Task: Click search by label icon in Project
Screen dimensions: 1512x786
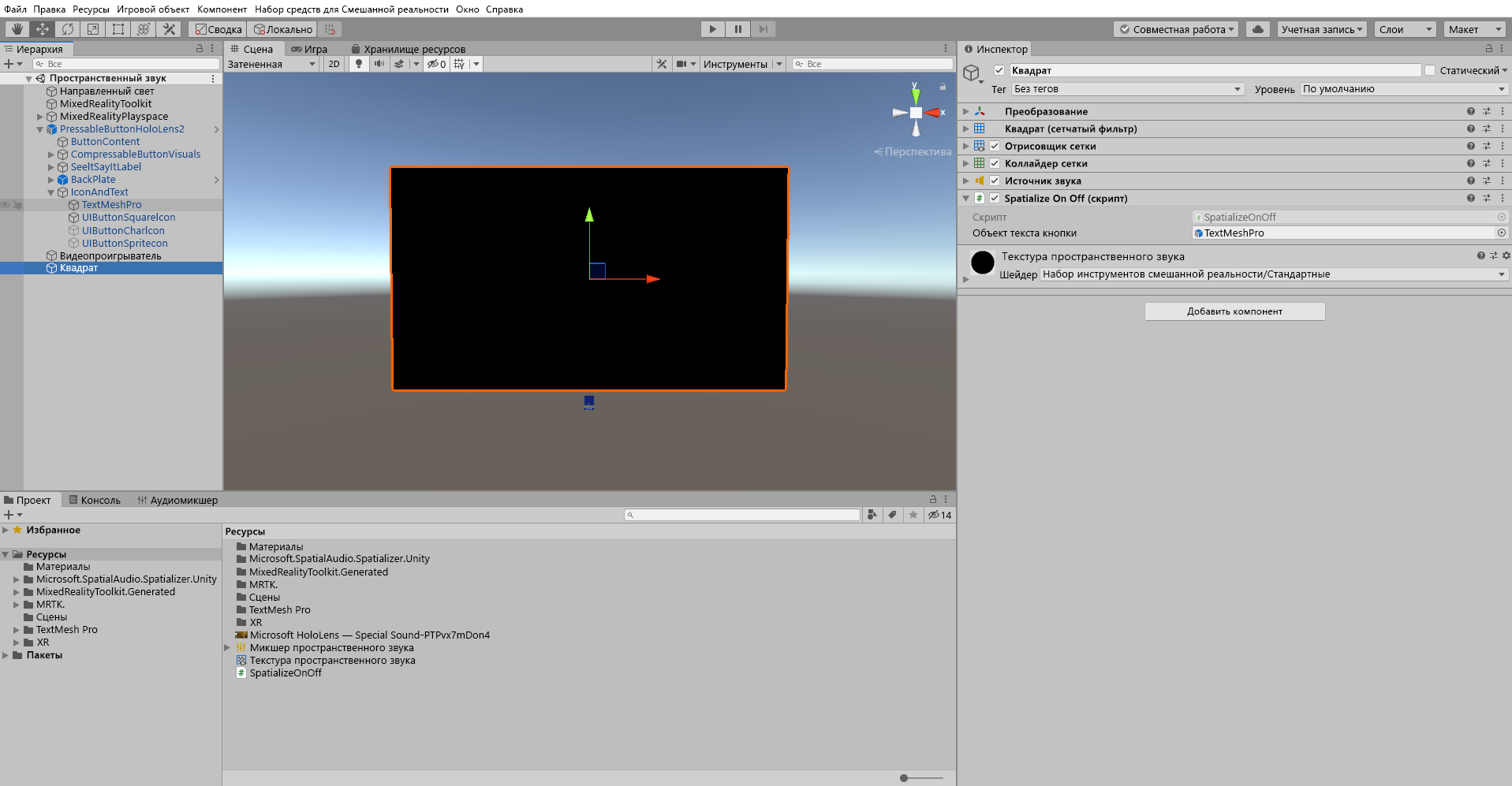Action: 892,515
